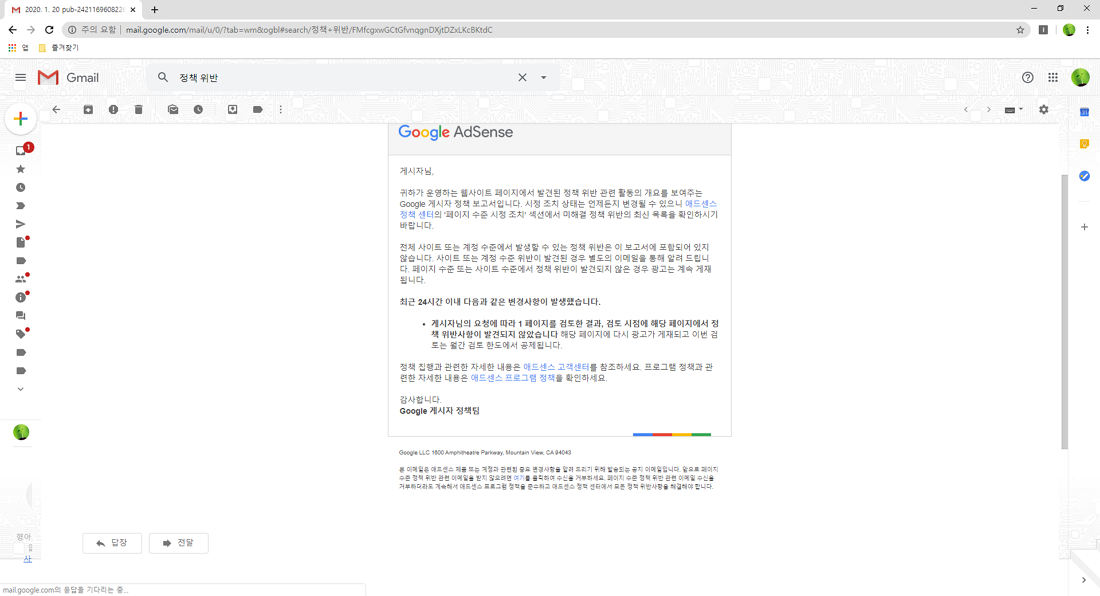Click the 여기 unsubscribe link in footer
Image resolution: width=1100 pixels, height=596 pixels.
pos(518,478)
